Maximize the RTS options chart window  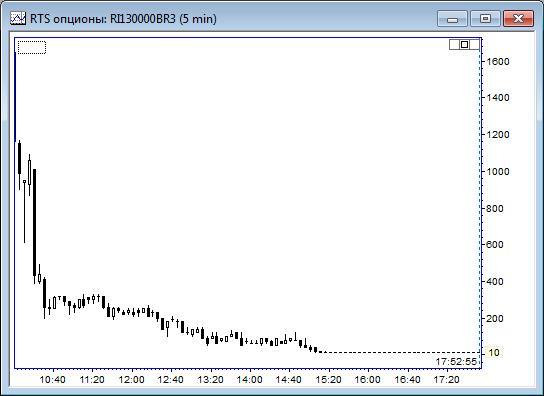(485, 18)
